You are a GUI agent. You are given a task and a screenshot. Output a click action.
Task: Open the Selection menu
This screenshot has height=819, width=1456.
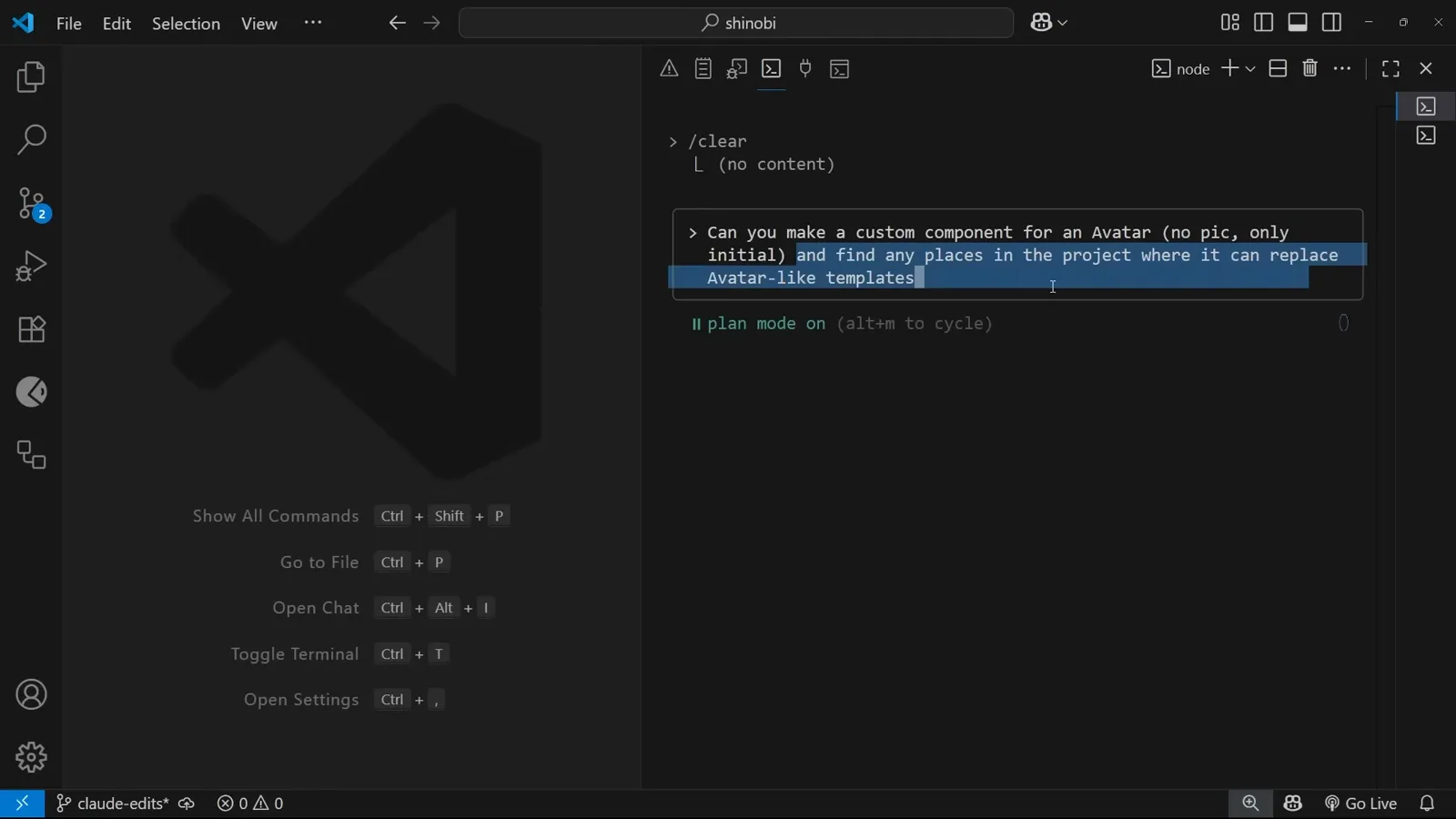click(x=186, y=24)
